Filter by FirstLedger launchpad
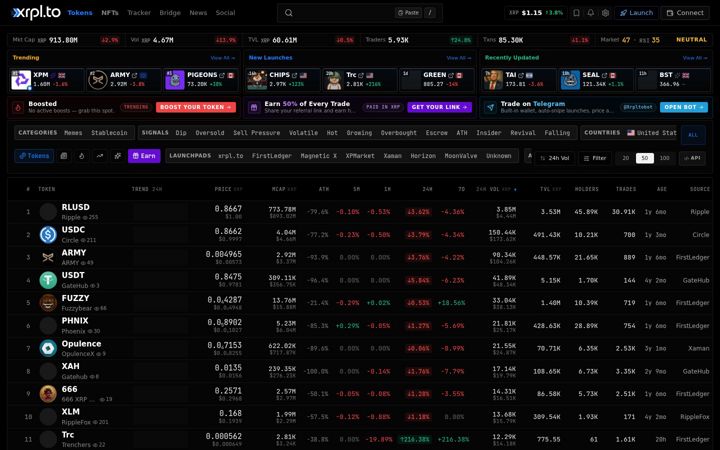The width and height of the screenshot is (720, 450). click(271, 156)
